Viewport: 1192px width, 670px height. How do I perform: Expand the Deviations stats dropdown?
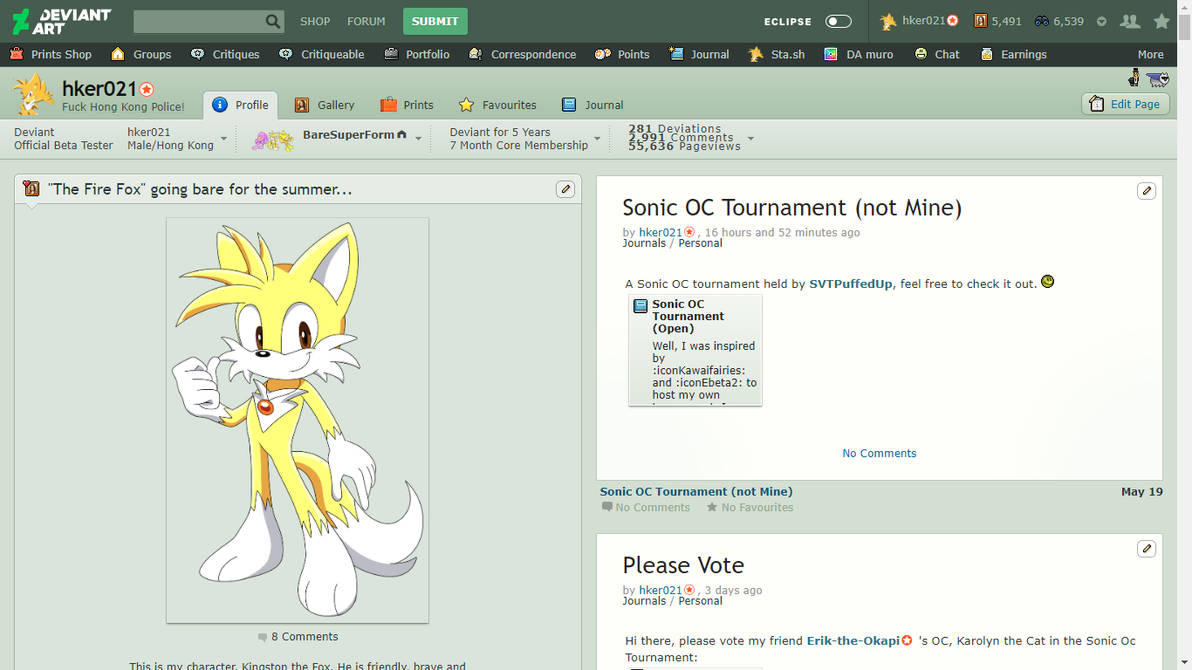click(x=750, y=138)
